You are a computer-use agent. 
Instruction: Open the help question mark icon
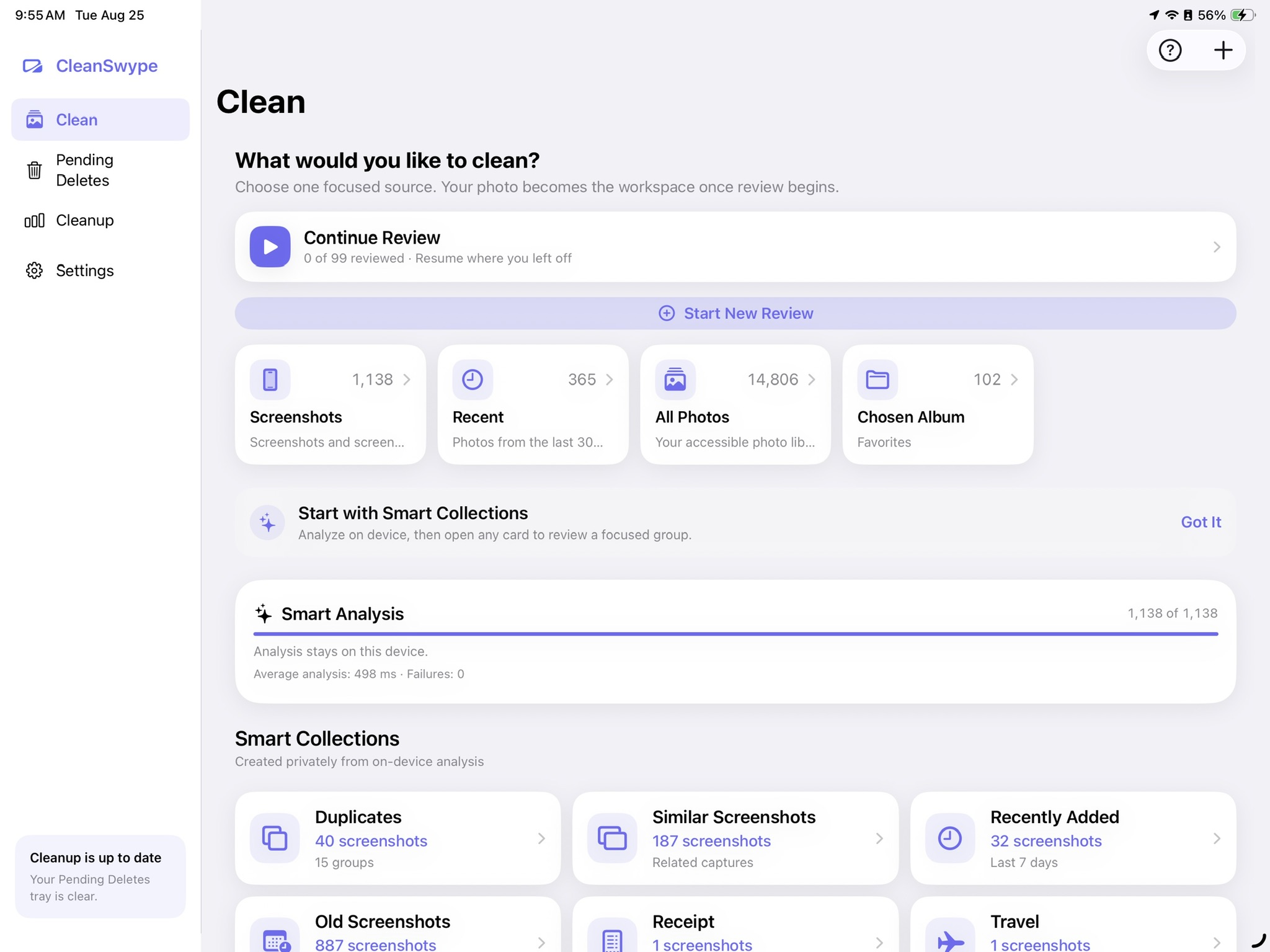point(1170,50)
